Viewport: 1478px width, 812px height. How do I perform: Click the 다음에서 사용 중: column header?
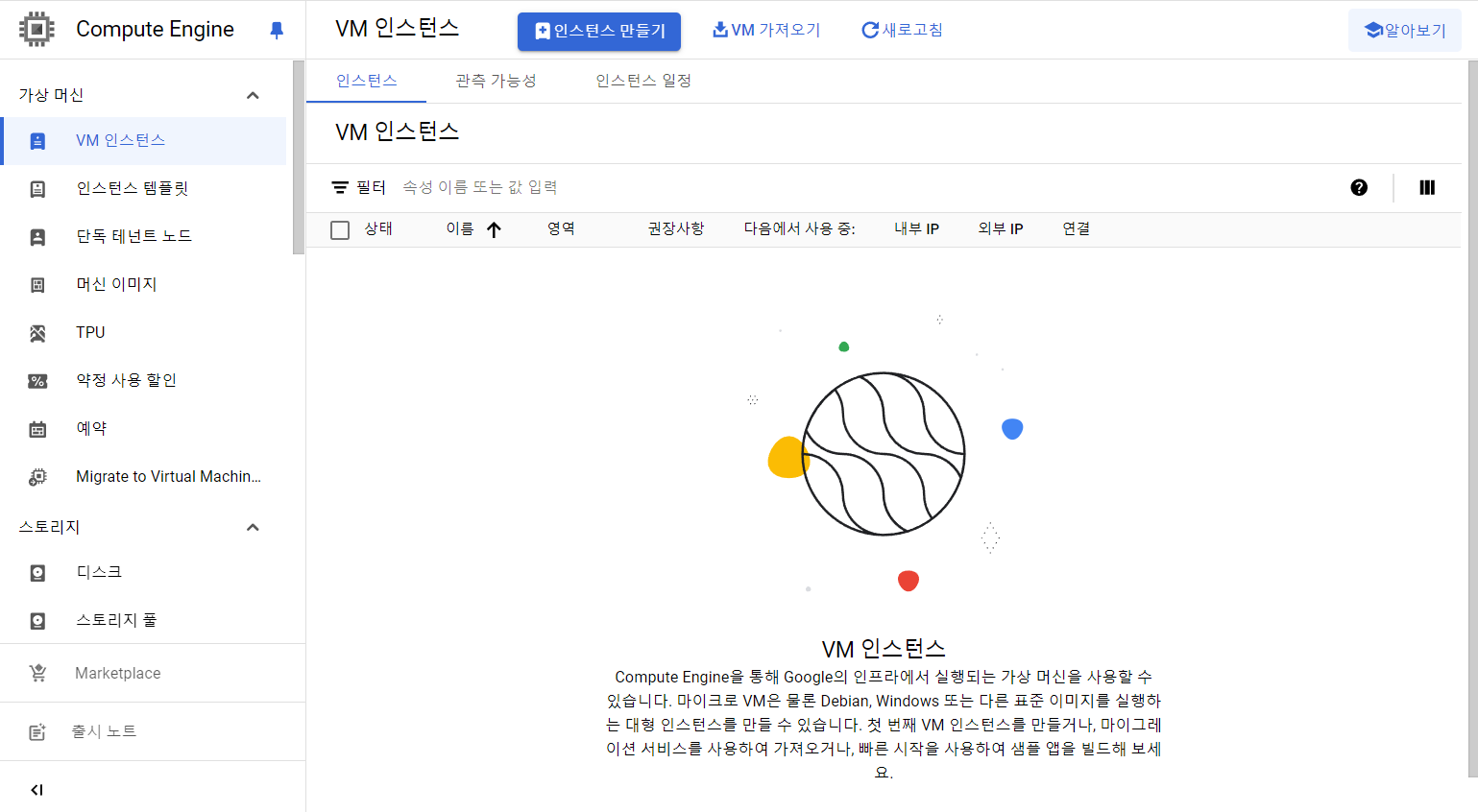[799, 229]
